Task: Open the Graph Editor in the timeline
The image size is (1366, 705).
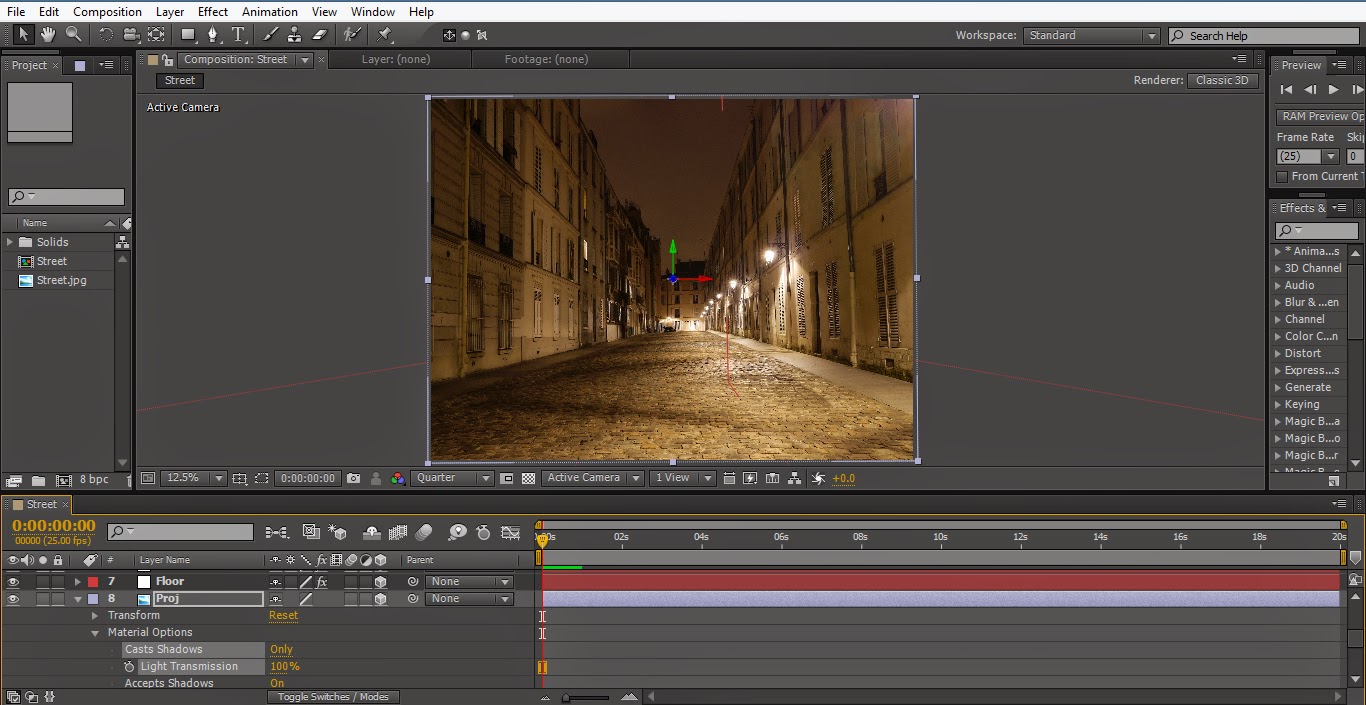Action: [510, 532]
